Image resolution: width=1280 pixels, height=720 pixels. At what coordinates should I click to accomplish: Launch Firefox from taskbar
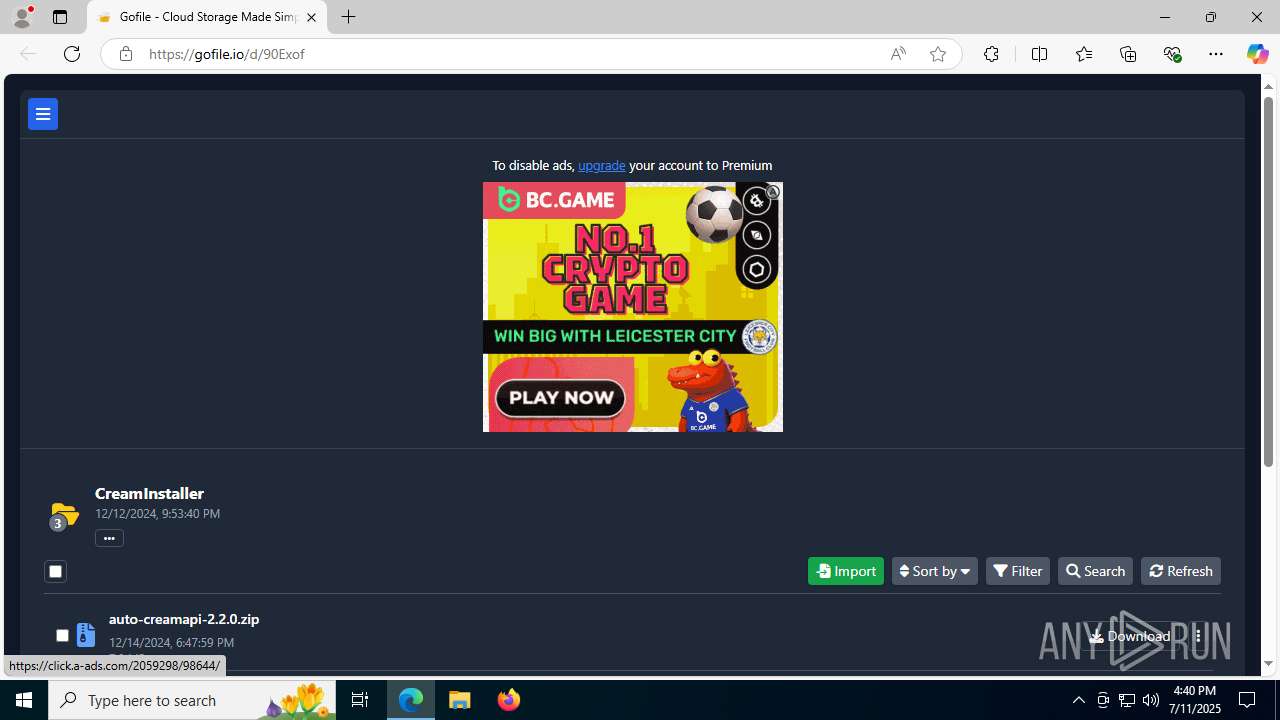[x=508, y=700]
